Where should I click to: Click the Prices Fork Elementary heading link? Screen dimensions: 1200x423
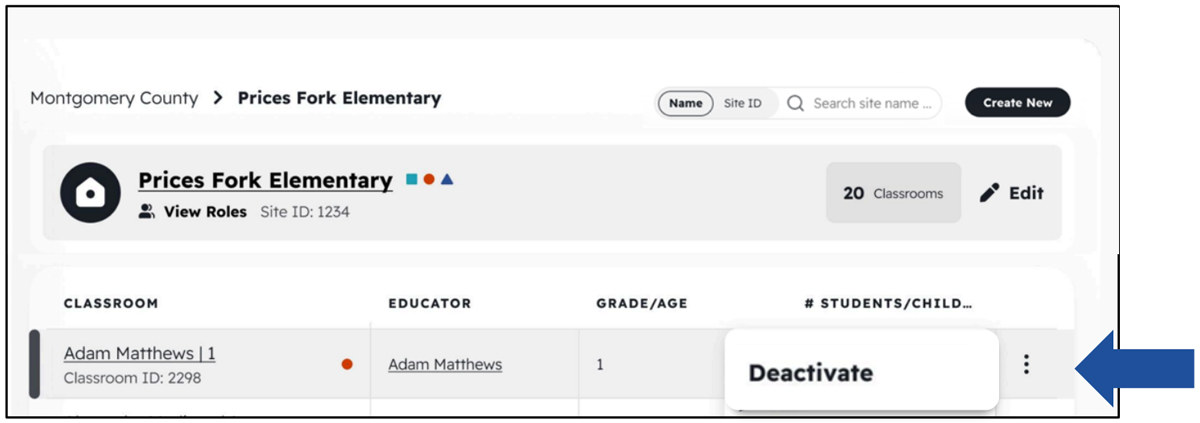(x=265, y=181)
